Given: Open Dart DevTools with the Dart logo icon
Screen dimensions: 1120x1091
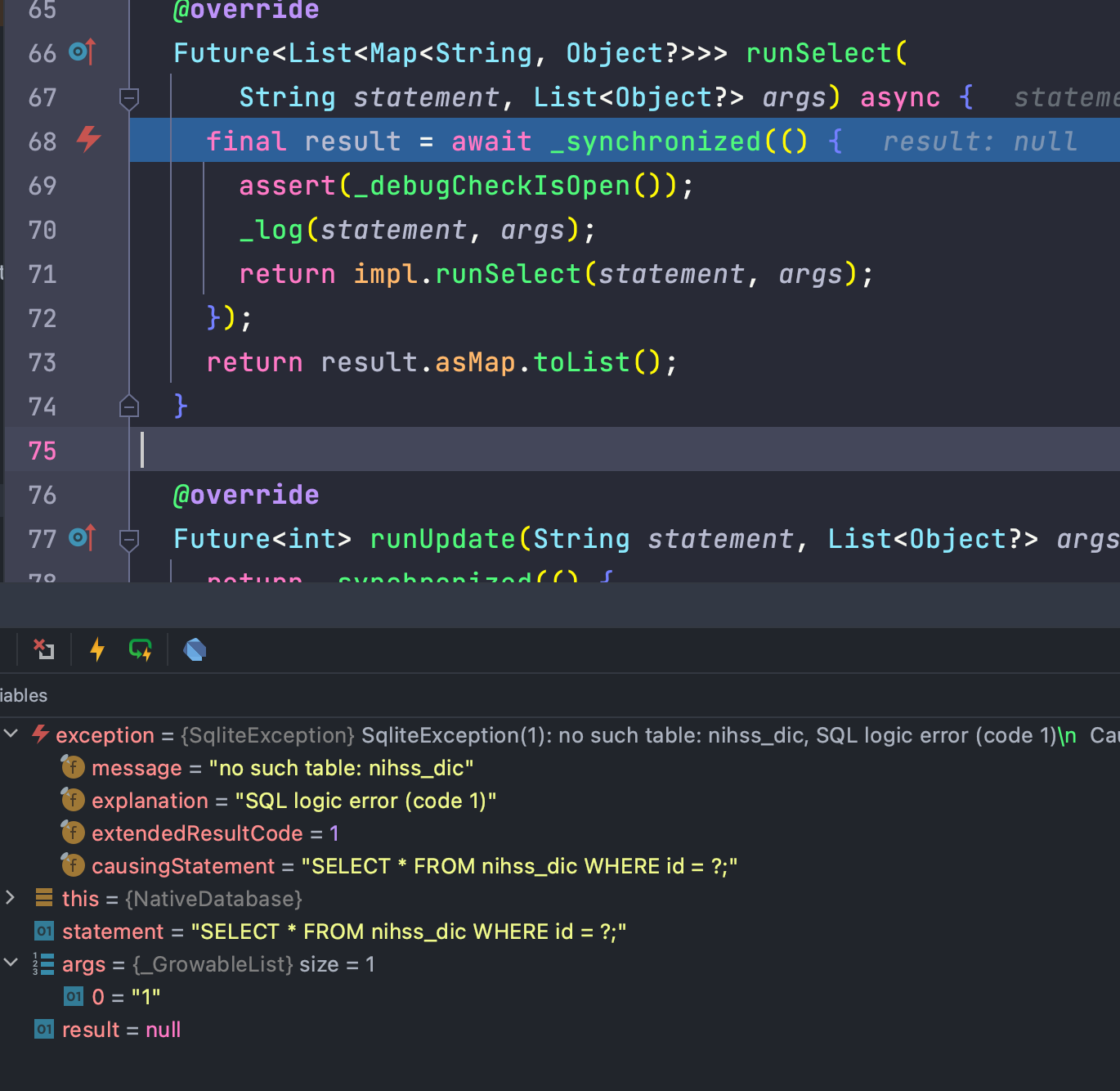Looking at the screenshot, I should point(195,649).
